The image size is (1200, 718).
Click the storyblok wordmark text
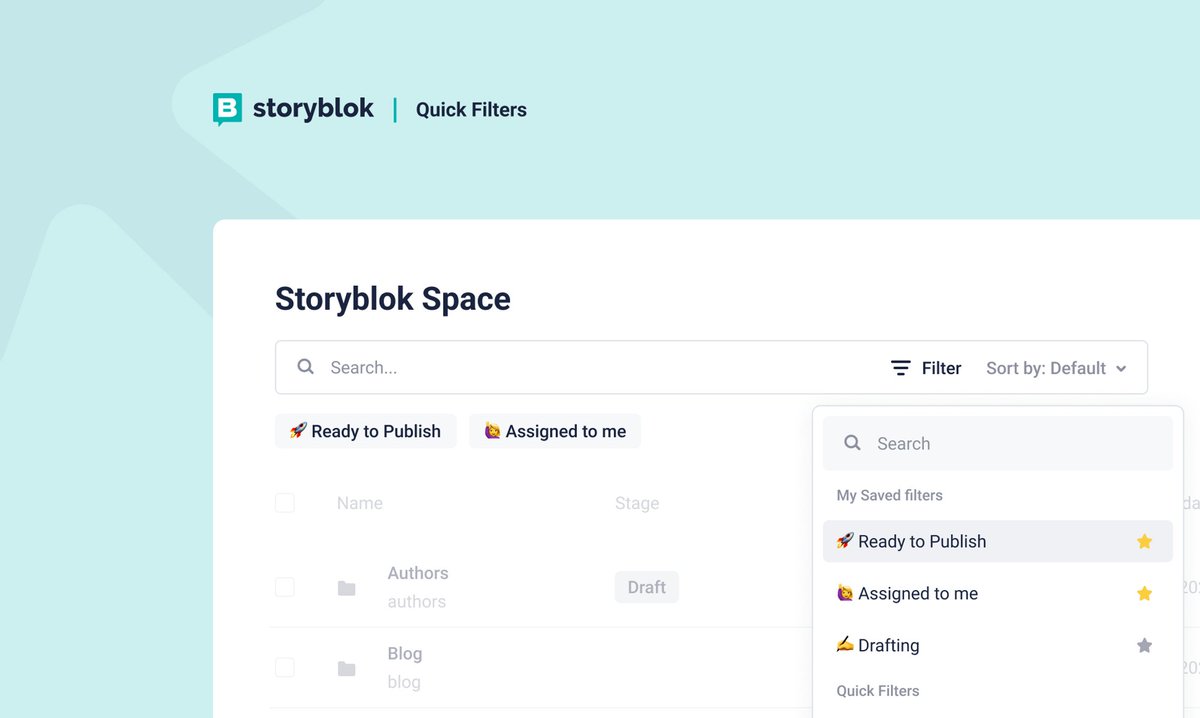[313, 108]
